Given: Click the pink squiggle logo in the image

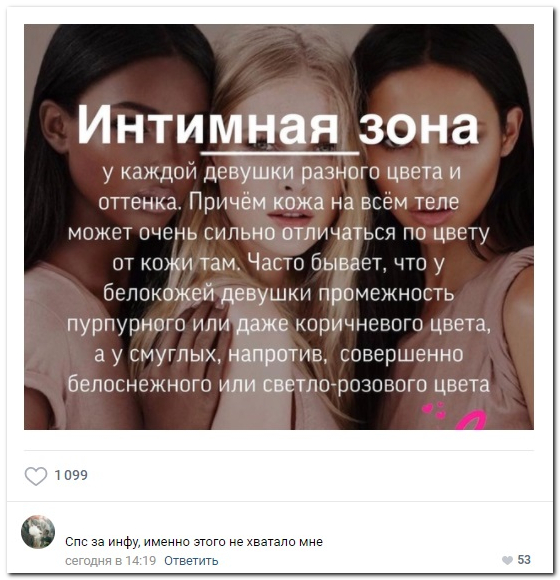Looking at the screenshot, I should coord(470,420).
